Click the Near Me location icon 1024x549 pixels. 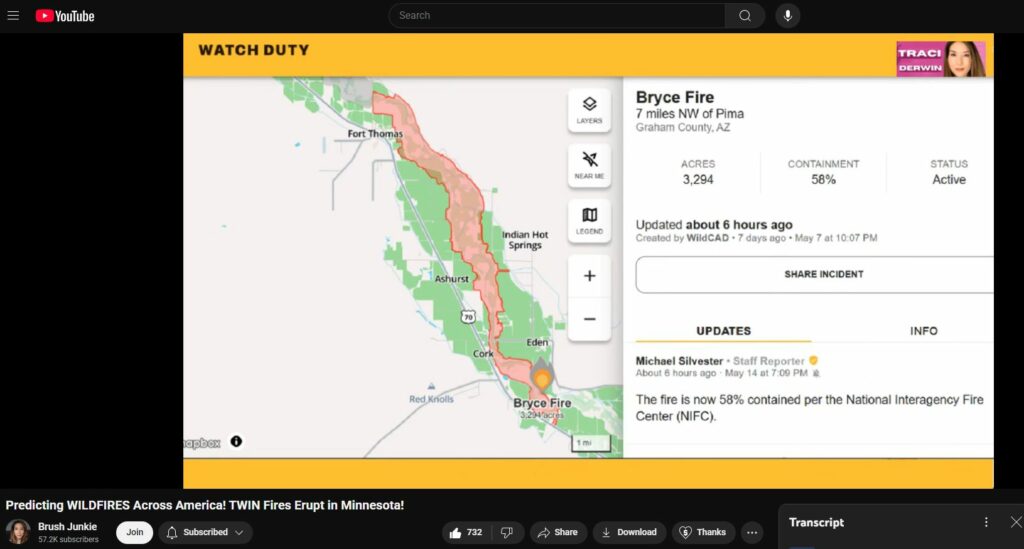pyautogui.click(x=589, y=164)
